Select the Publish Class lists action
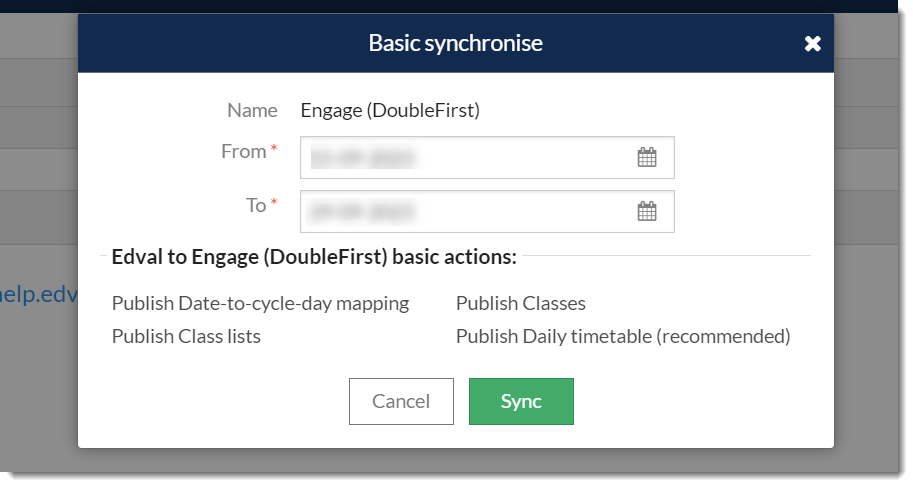 click(186, 337)
